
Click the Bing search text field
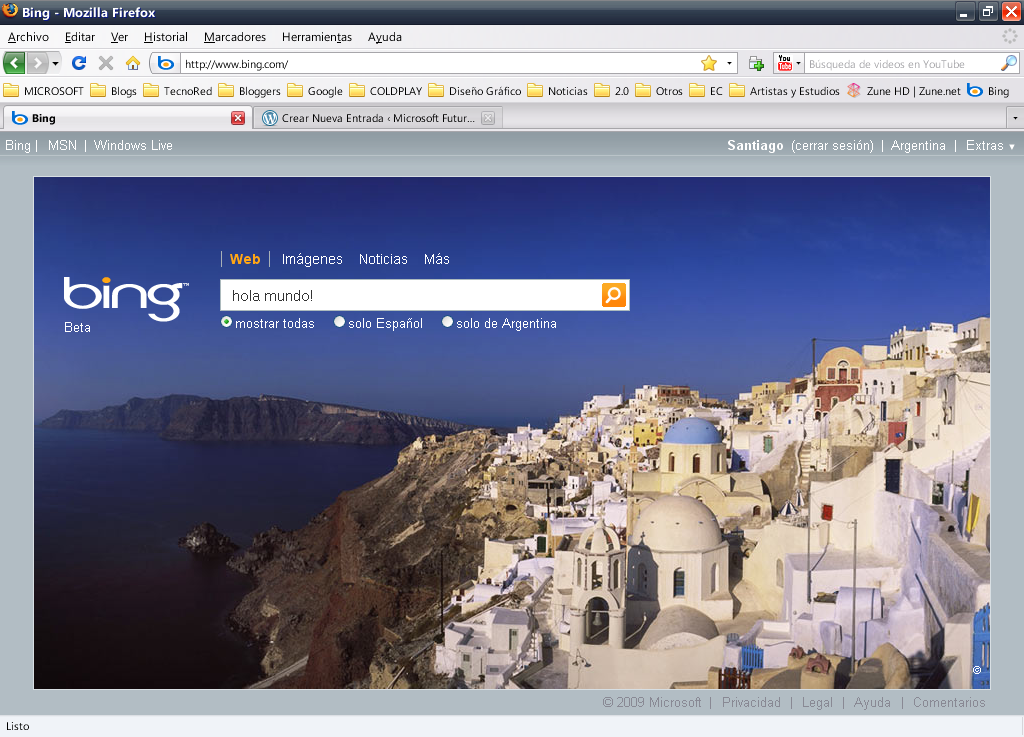point(410,295)
